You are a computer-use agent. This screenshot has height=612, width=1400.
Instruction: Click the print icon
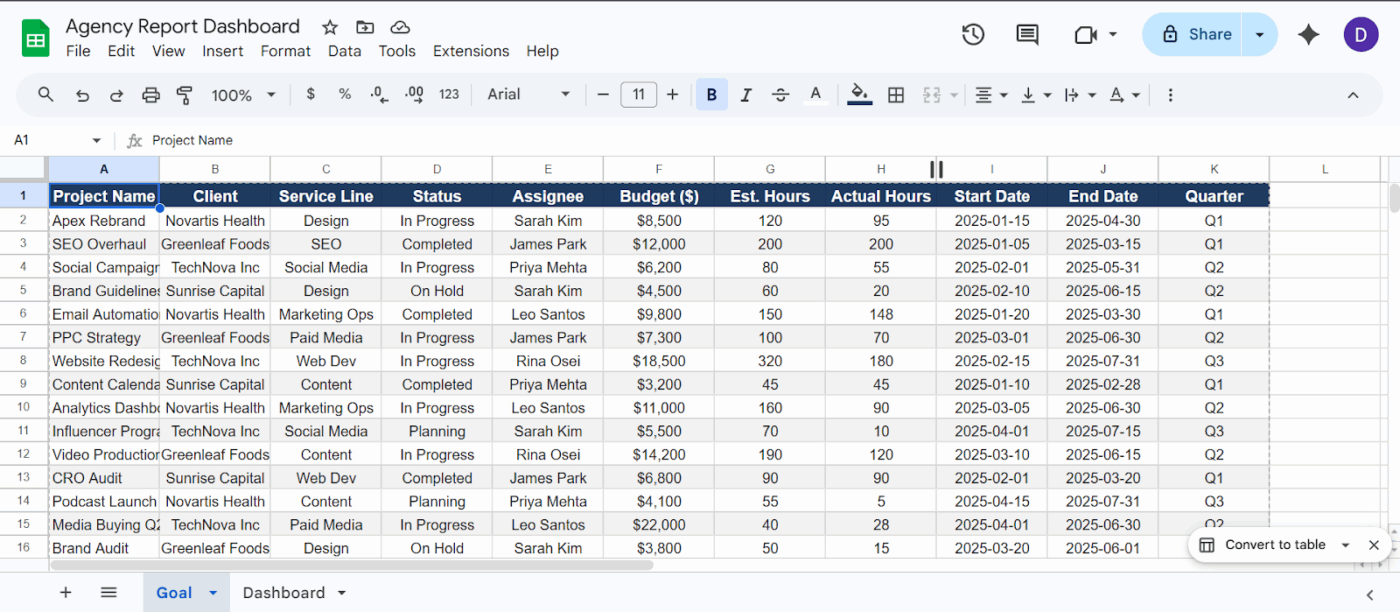151,95
